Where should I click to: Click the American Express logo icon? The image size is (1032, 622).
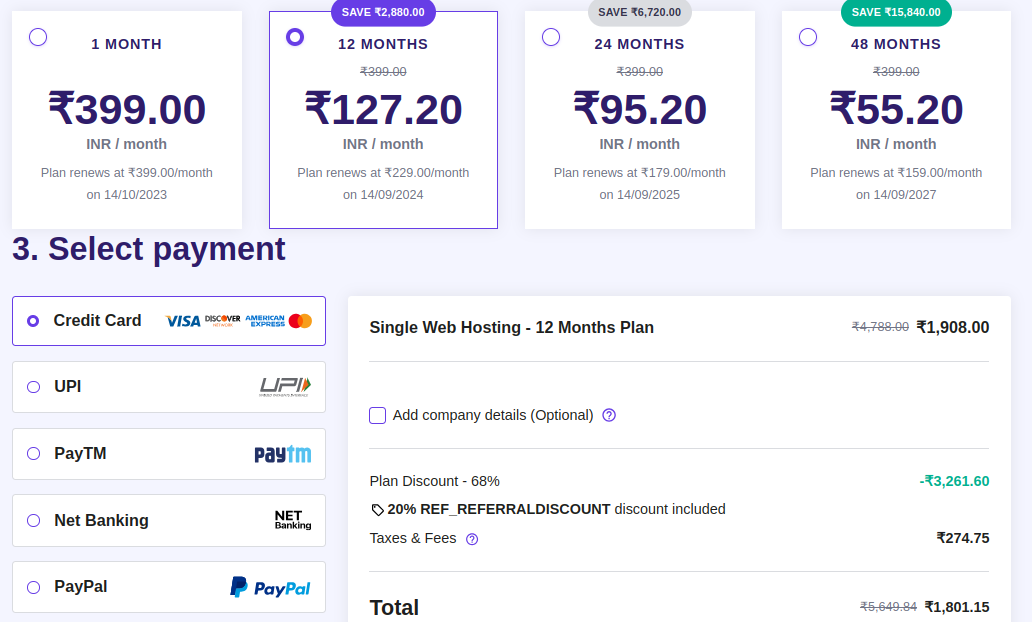(265, 321)
